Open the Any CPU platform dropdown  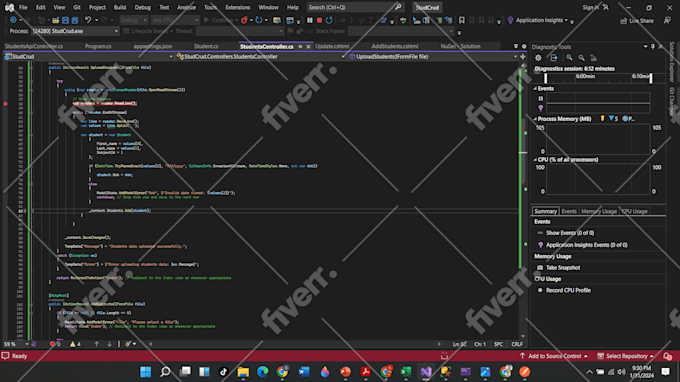pyautogui.click(x=175, y=20)
